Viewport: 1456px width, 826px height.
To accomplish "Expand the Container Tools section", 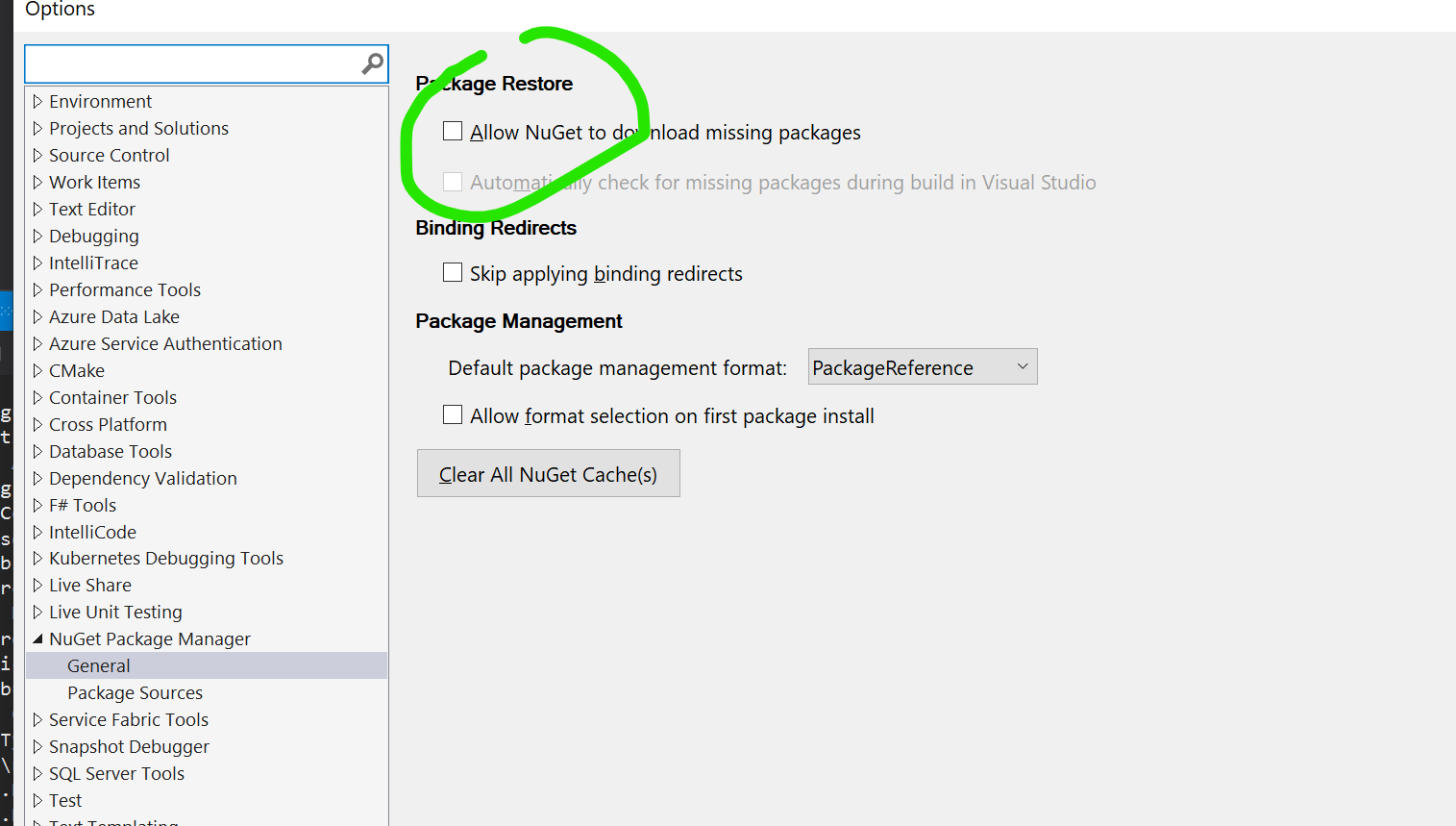I will [x=37, y=397].
